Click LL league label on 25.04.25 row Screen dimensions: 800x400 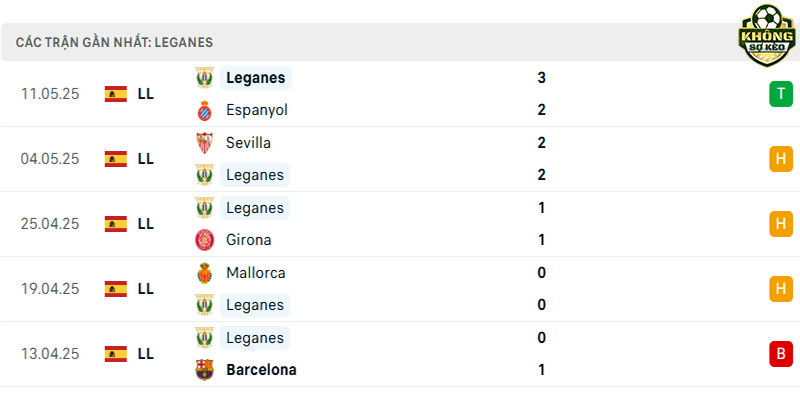tap(145, 224)
